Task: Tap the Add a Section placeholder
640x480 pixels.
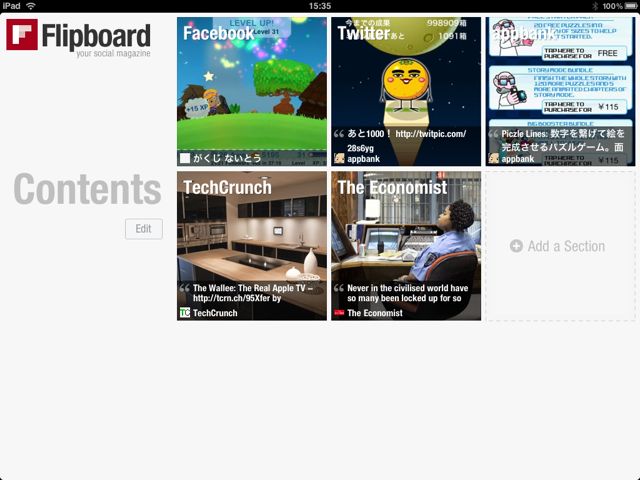Action: pyautogui.click(x=560, y=246)
